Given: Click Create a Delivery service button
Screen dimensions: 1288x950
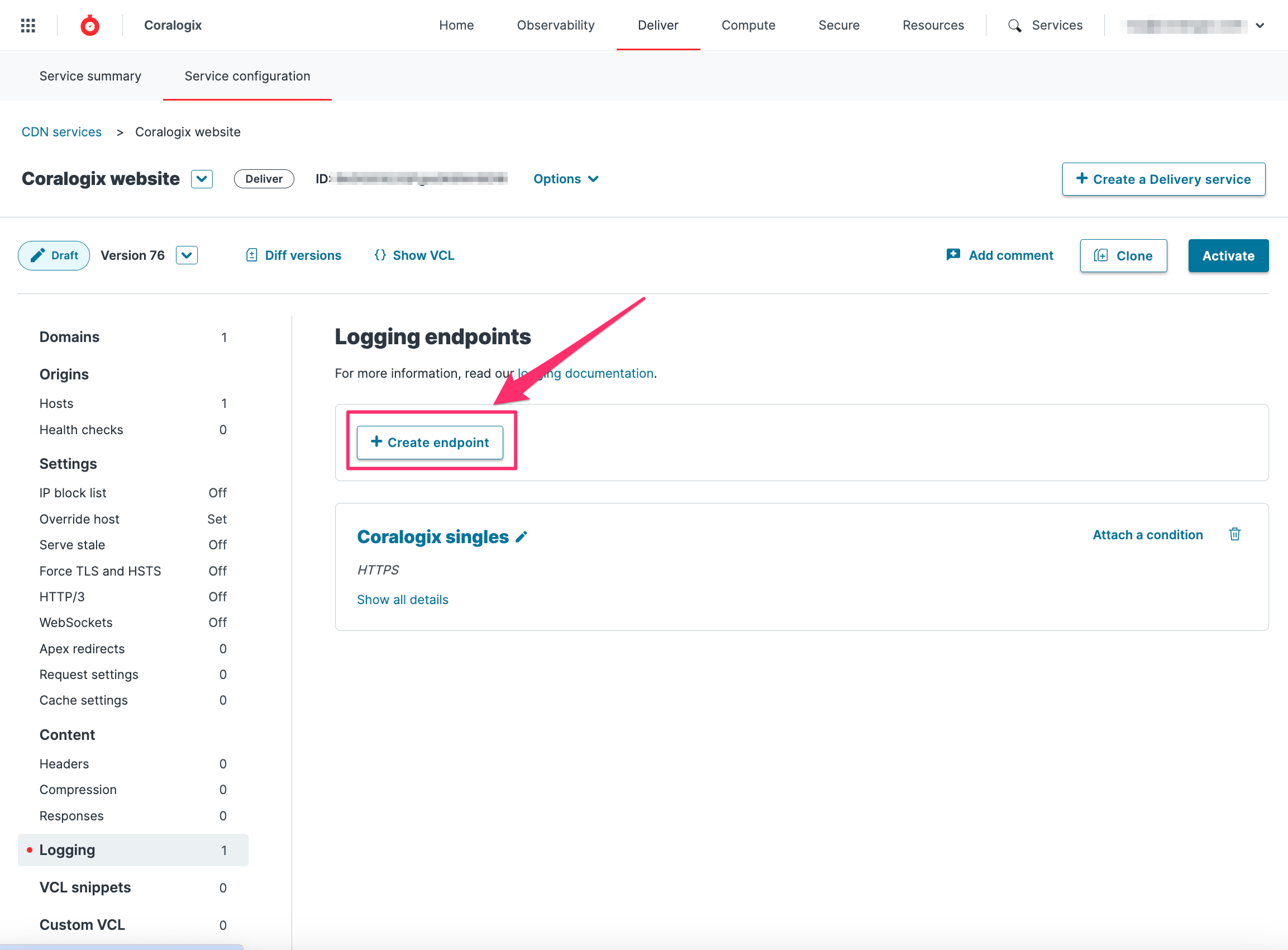Looking at the screenshot, I should pos(1163,179).
